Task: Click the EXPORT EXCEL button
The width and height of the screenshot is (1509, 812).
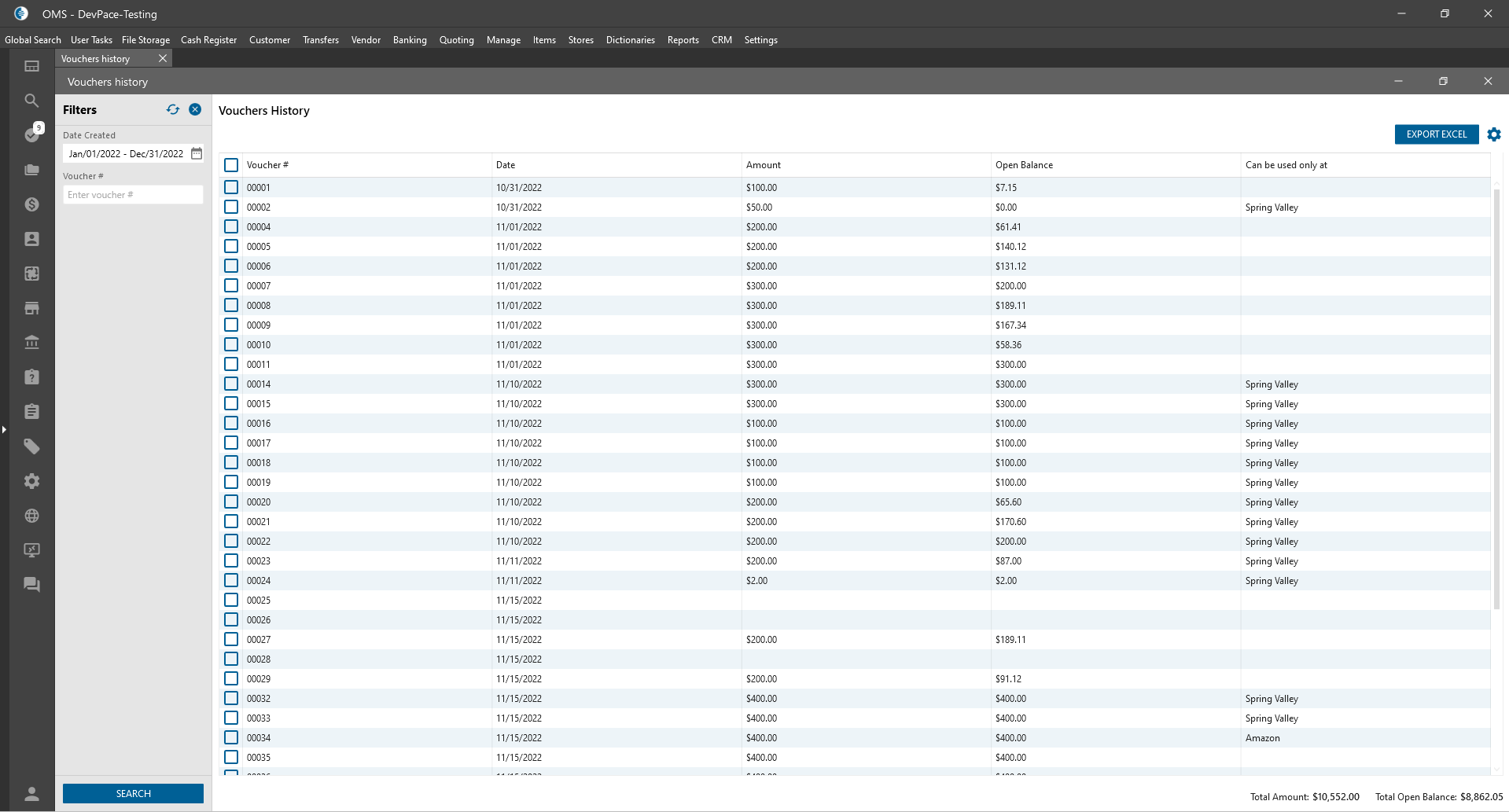Action: pos(1437,134)
